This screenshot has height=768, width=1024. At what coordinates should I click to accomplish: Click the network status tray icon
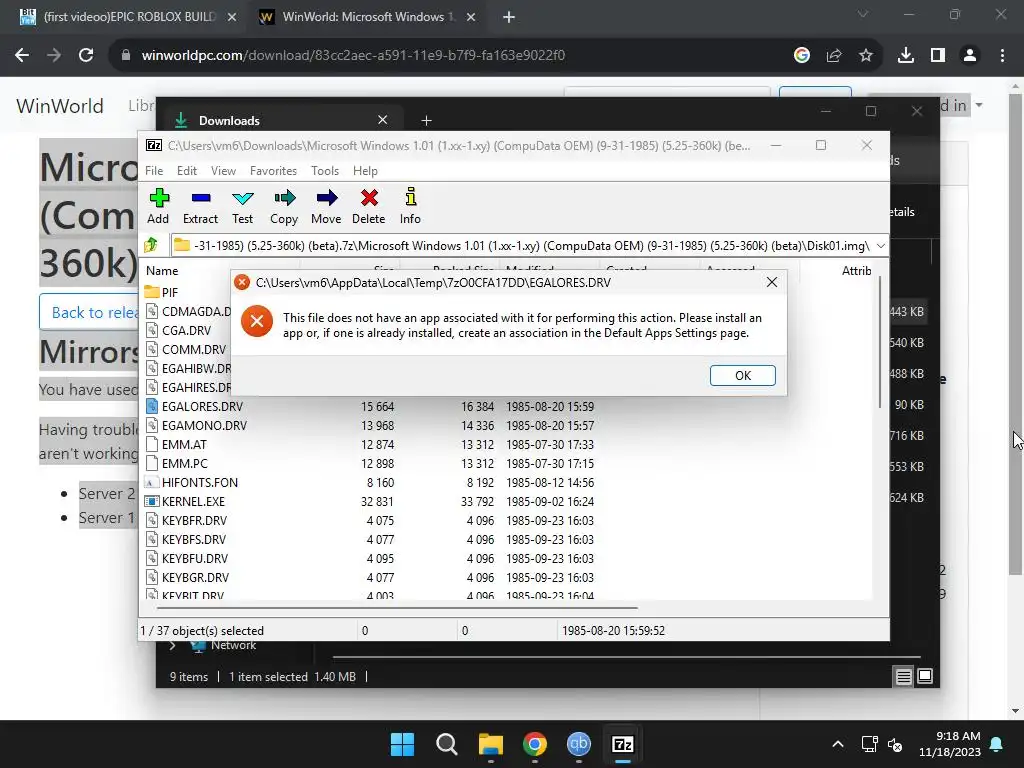pyautogui.click(x=869, y=744)
